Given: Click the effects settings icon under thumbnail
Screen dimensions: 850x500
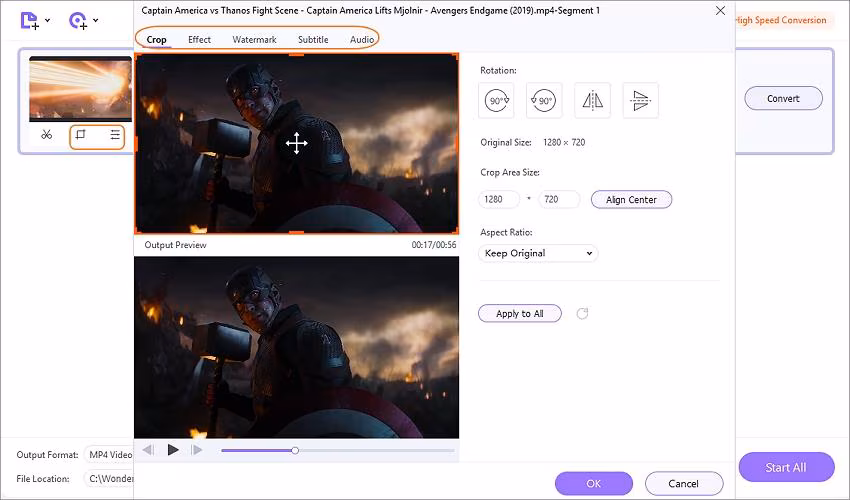Looking at the screenshot, I should click(x=115, y=134).
